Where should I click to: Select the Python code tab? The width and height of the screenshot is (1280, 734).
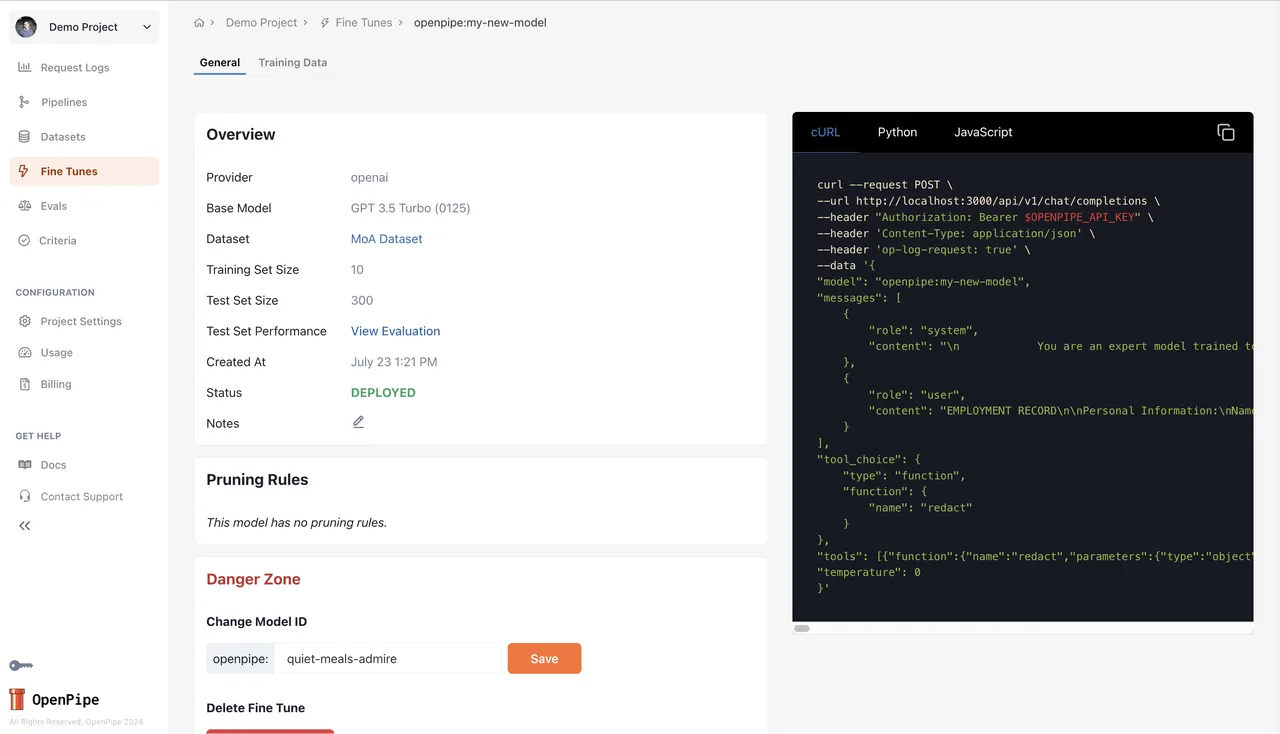click(897, 132)
